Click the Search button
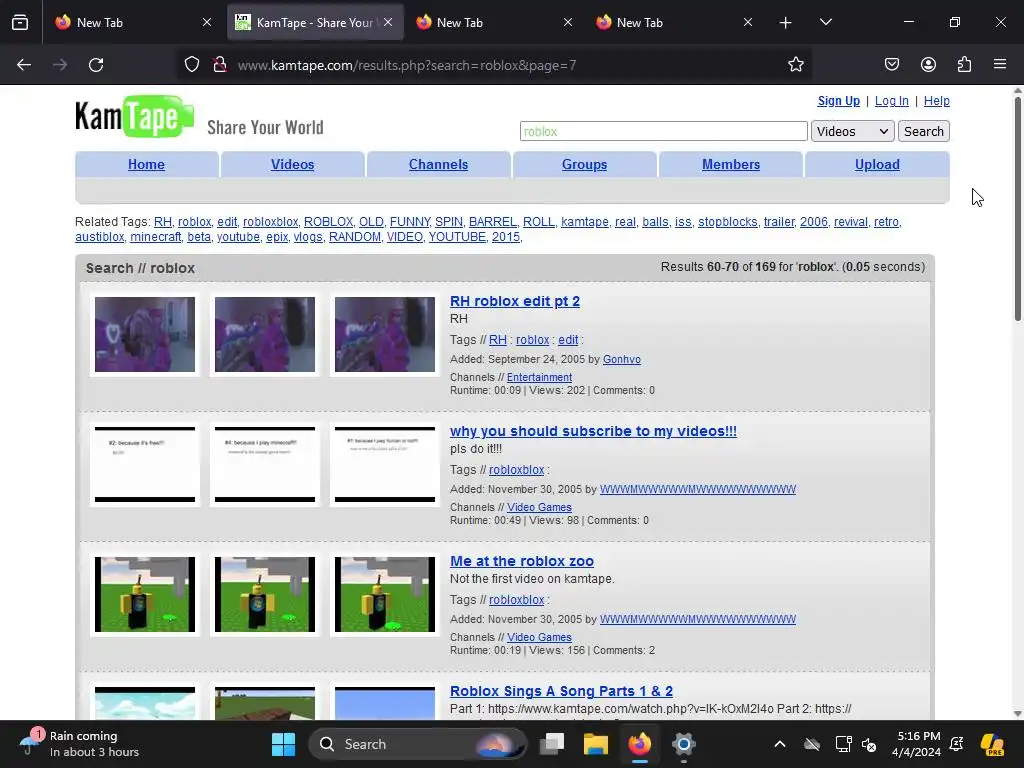Screen dimensions: 1024x768 pos(923,131)
